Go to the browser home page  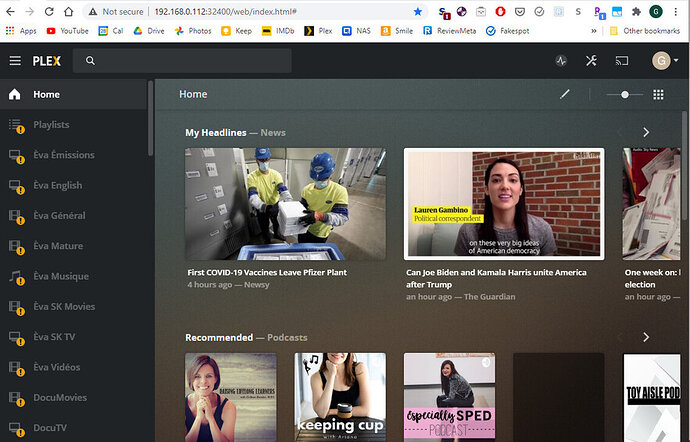point(68,11)
